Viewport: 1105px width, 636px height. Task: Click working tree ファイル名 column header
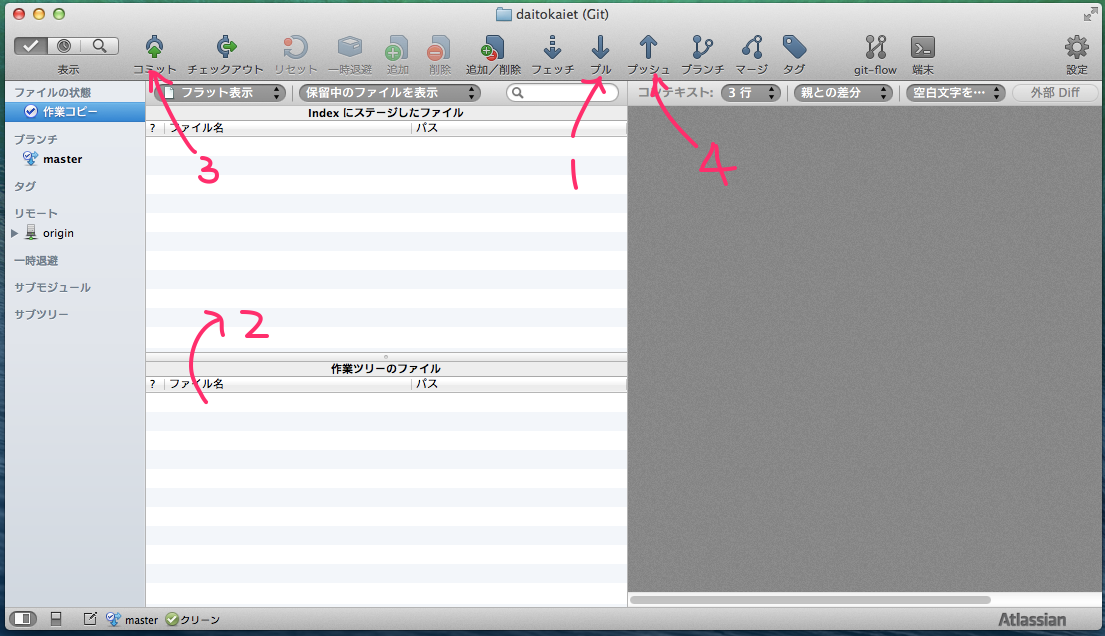[x=288, y=384]
